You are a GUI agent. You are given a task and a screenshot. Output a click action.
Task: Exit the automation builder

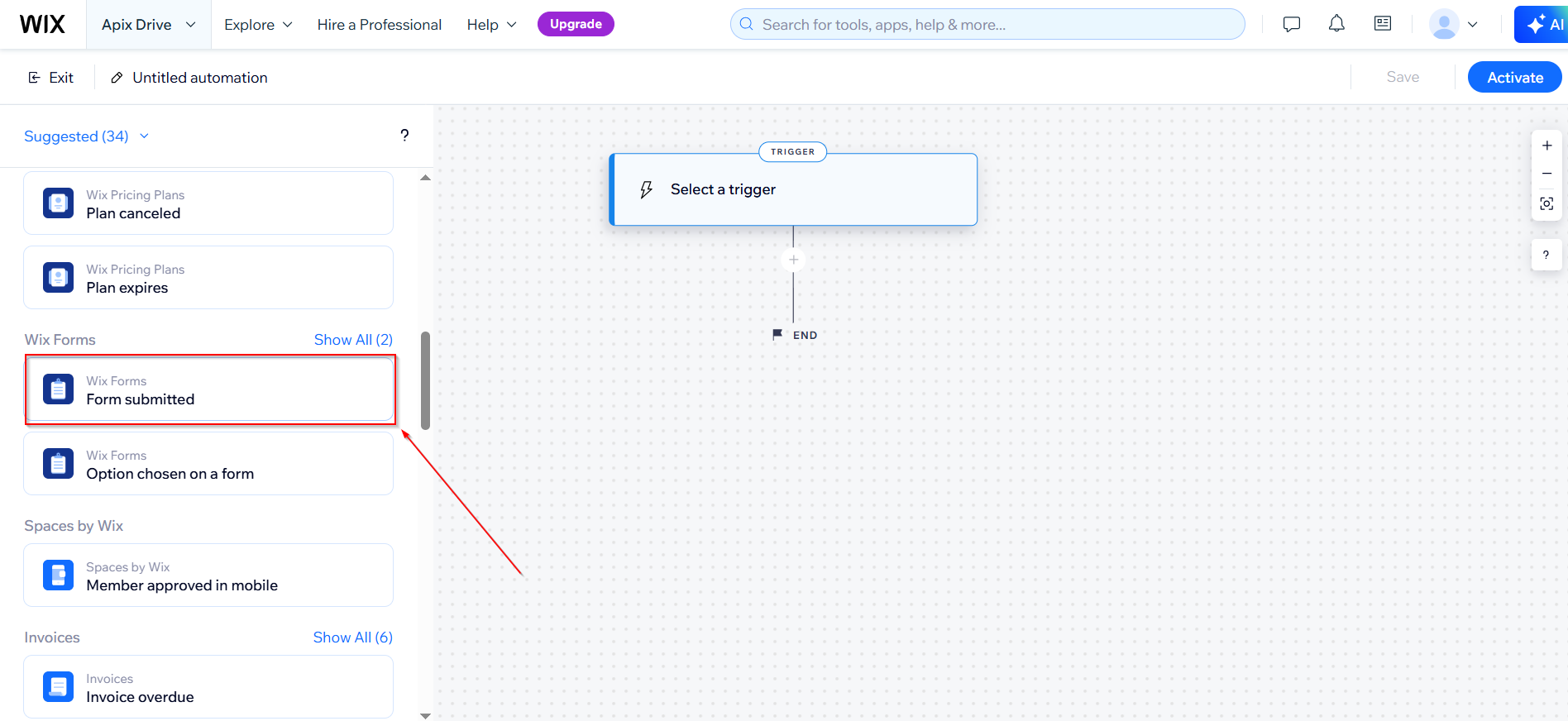pos(50,77)
